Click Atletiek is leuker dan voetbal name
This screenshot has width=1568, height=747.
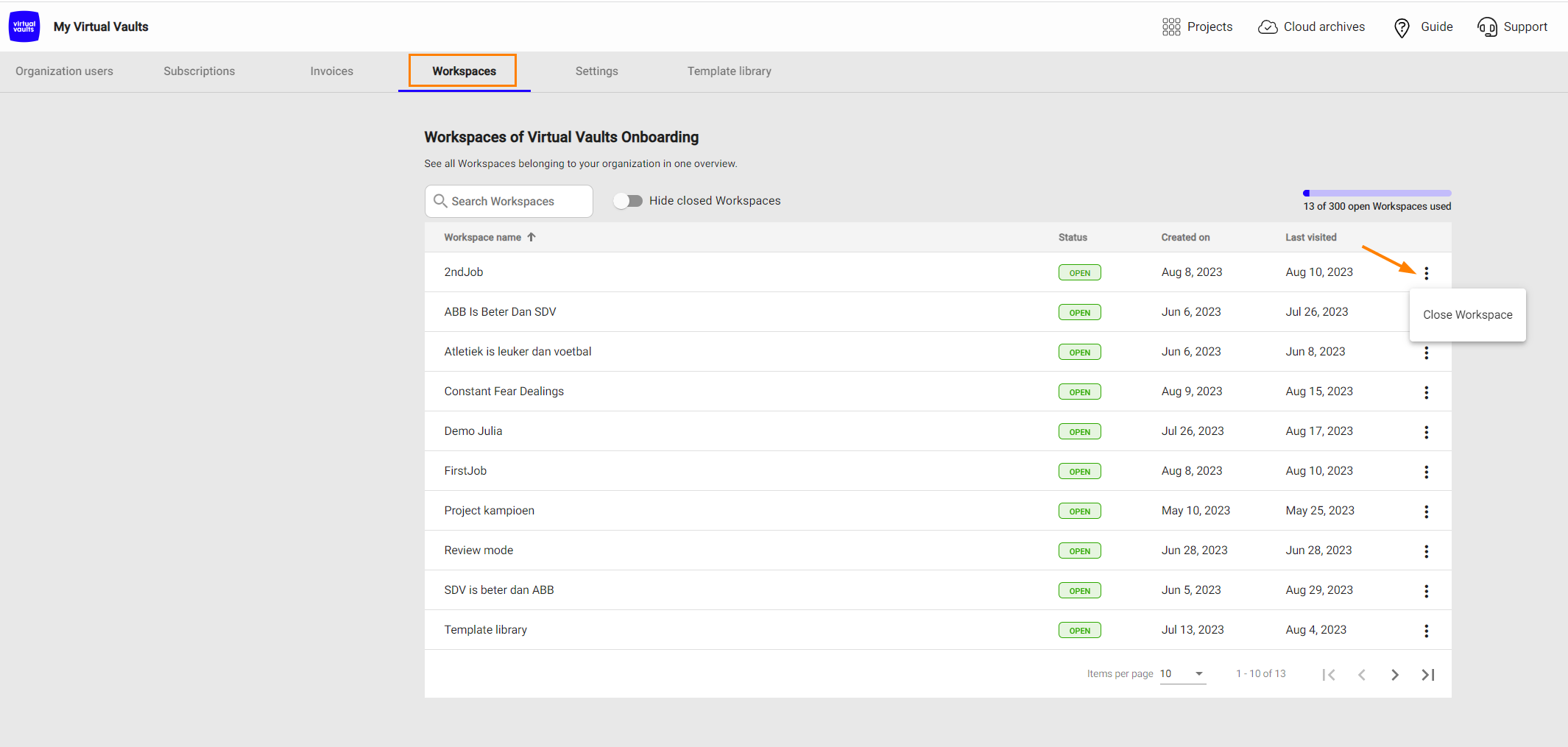coord(518,352)
